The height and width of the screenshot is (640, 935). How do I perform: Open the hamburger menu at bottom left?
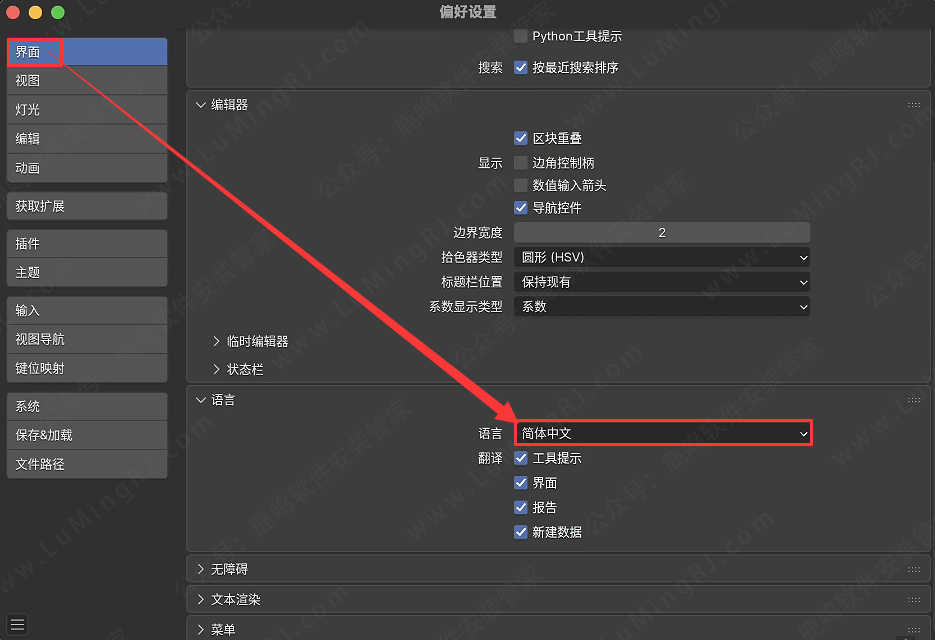(x=17, y=623)
